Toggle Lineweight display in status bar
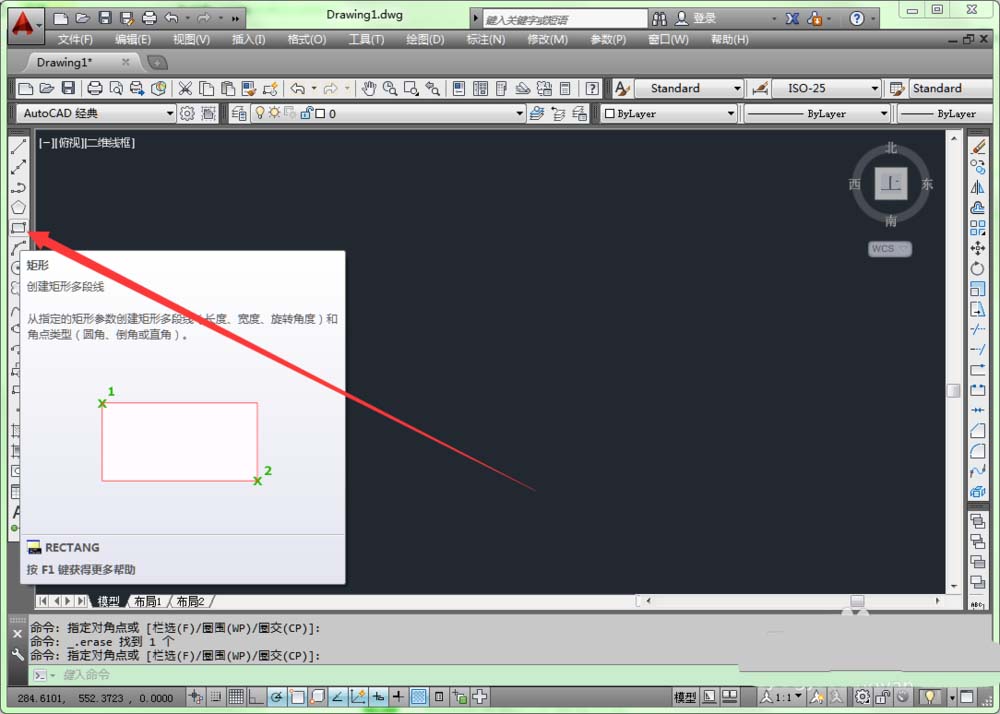This screenshot has height=714, width=1000. [x=398, y=697]
